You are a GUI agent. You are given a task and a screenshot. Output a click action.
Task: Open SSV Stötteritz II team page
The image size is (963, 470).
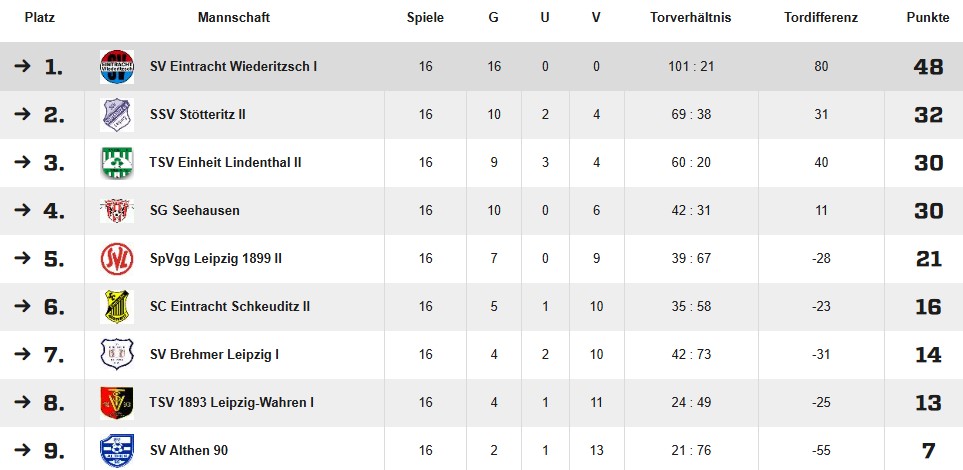coord(198,115)
